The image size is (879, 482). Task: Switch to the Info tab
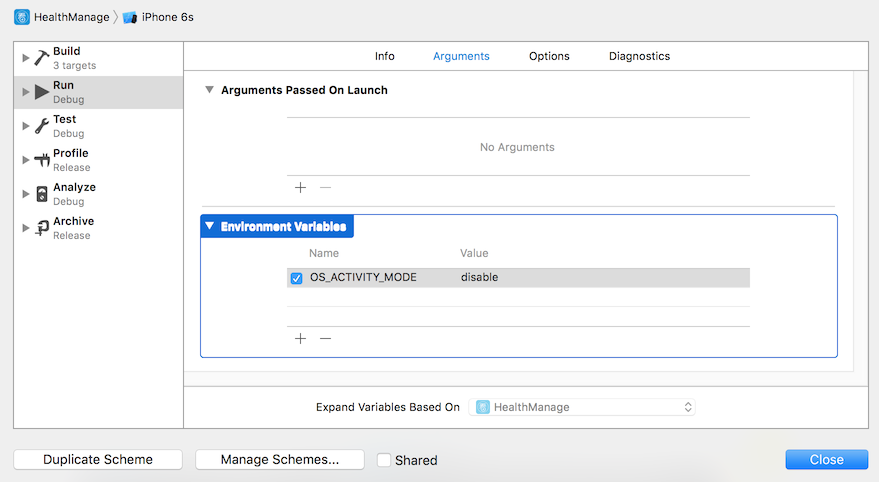(x=385, y=56)
